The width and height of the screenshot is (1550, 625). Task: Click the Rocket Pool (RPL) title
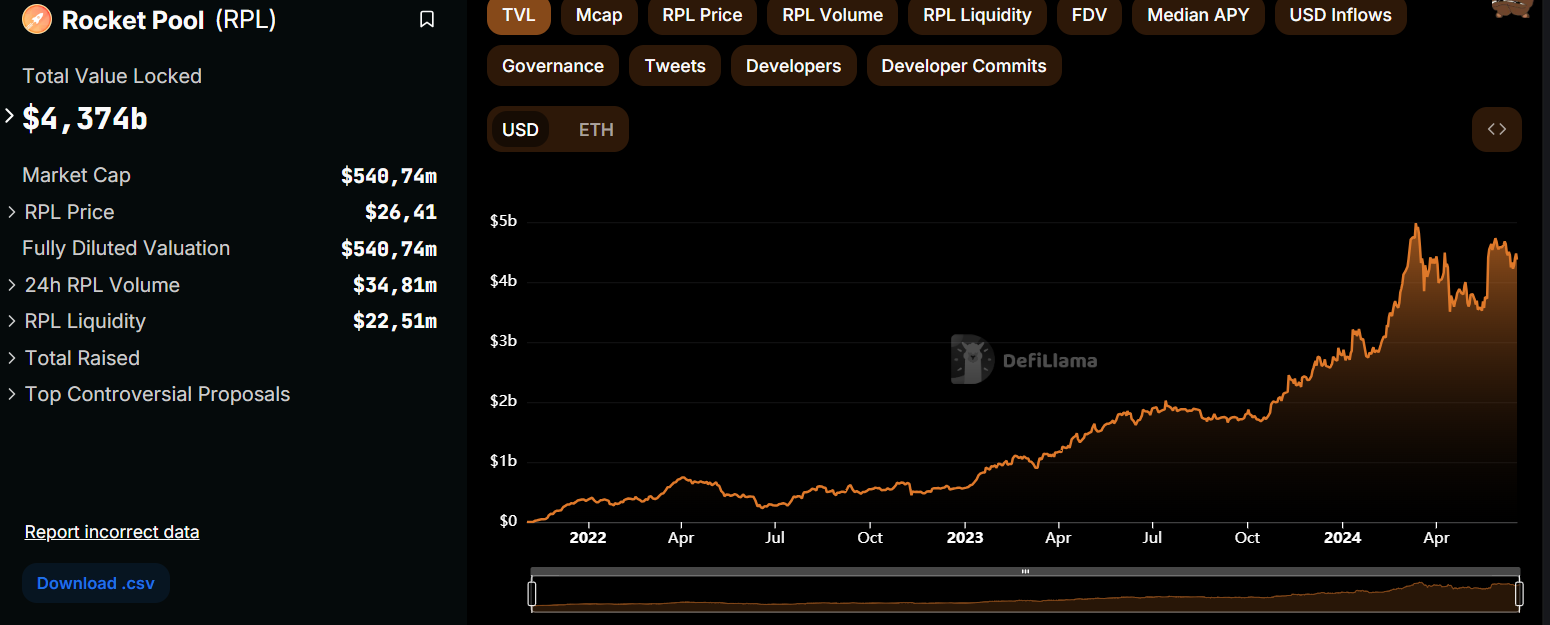coord(169,19)
